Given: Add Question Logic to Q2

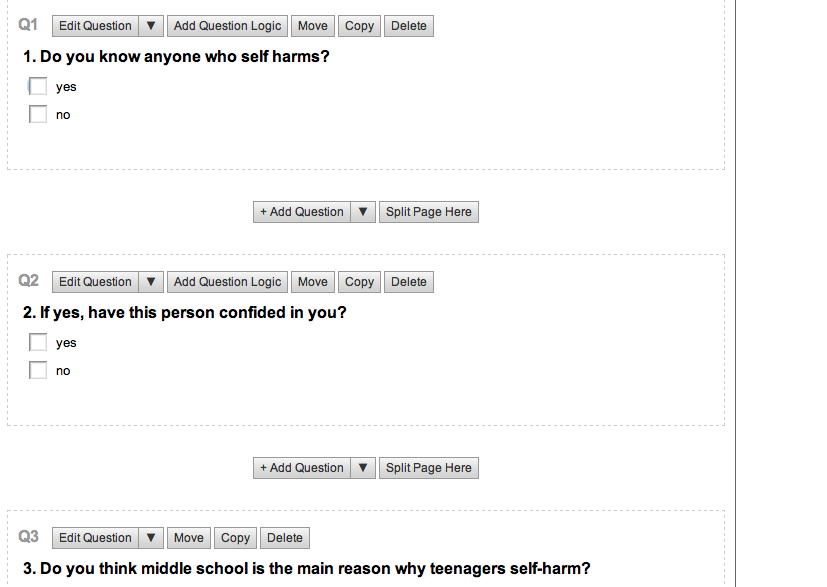Looking at the screenshot, I should pyautogui.click(x=228, y=282).
